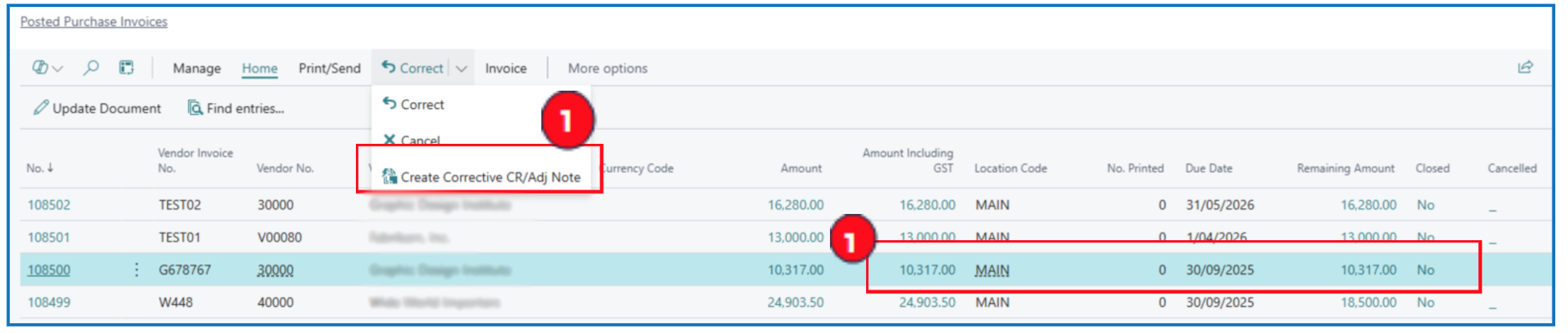Click the share icon at top right
The width and height of the screenshot is (1568, 333).
[1525, 67]
